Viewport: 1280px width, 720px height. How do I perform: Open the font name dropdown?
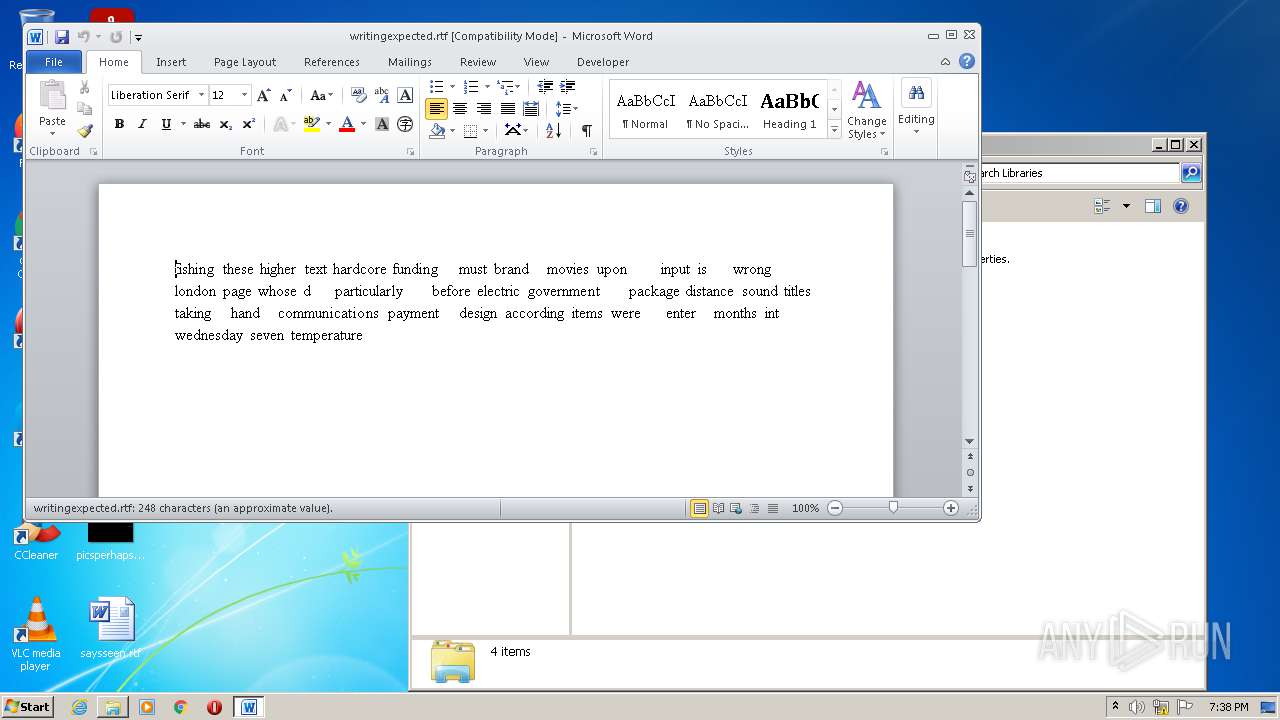pos(201,95)
